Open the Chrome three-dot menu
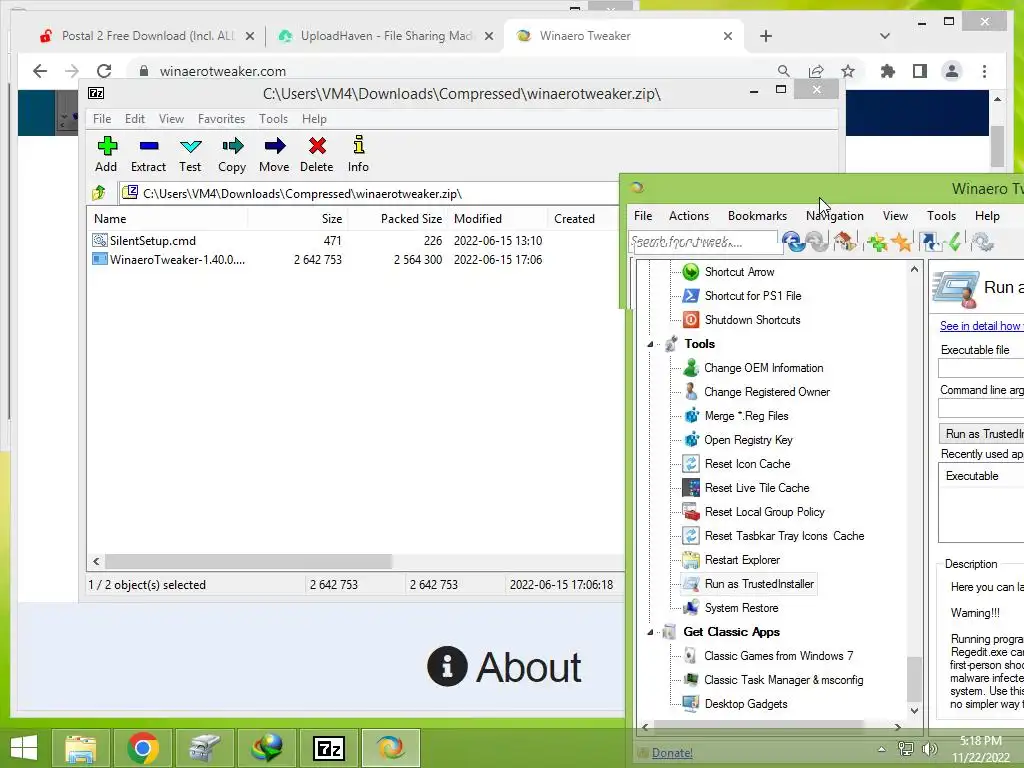1024x768 pixels. [984, 71]
